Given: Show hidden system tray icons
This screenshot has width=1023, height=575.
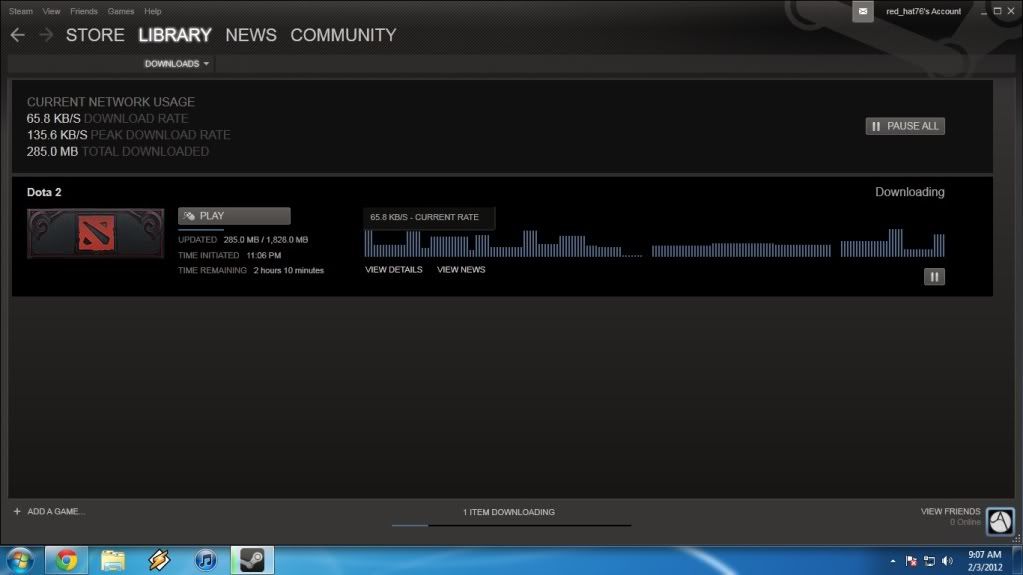Looking at the screenshot, I should coord(893,561).
